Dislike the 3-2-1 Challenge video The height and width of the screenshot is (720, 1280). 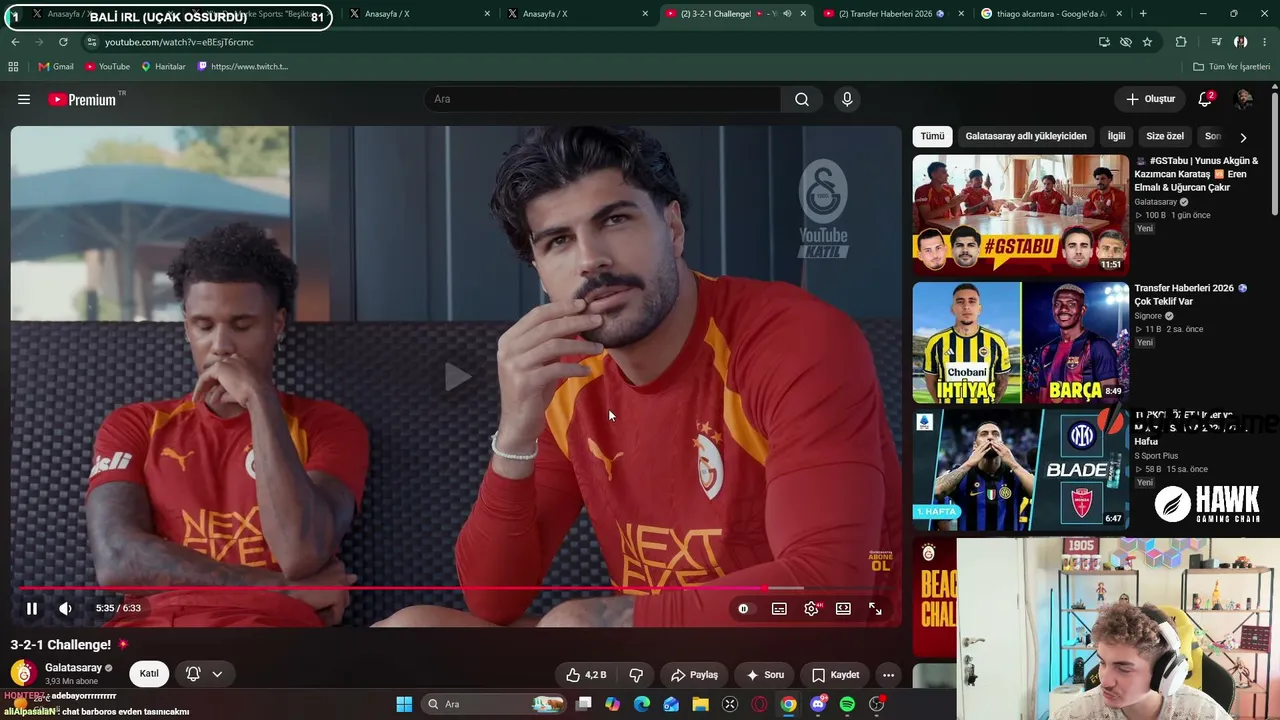coord(635,675)
